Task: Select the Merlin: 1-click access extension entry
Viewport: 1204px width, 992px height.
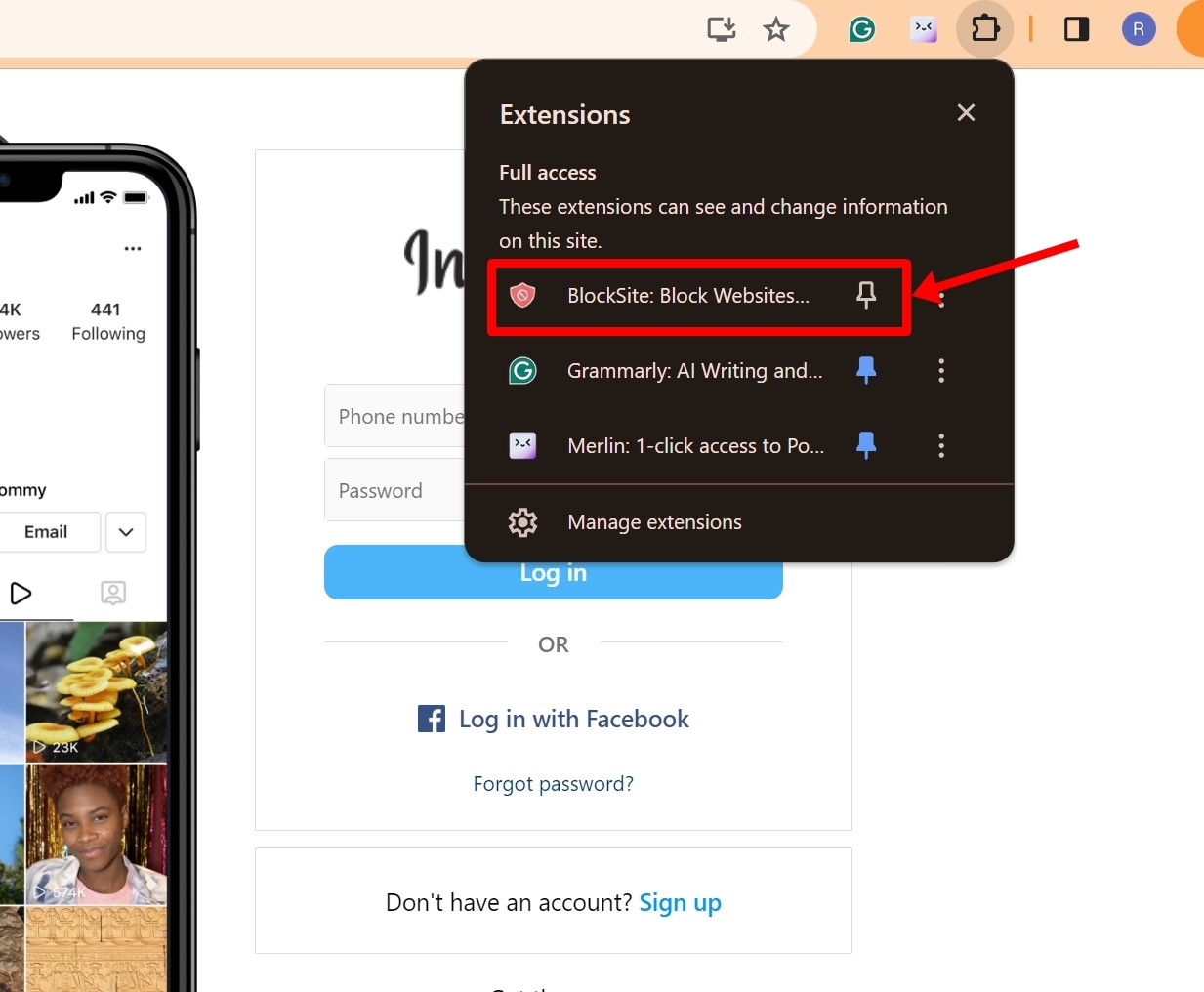Action: pos(667,446)
